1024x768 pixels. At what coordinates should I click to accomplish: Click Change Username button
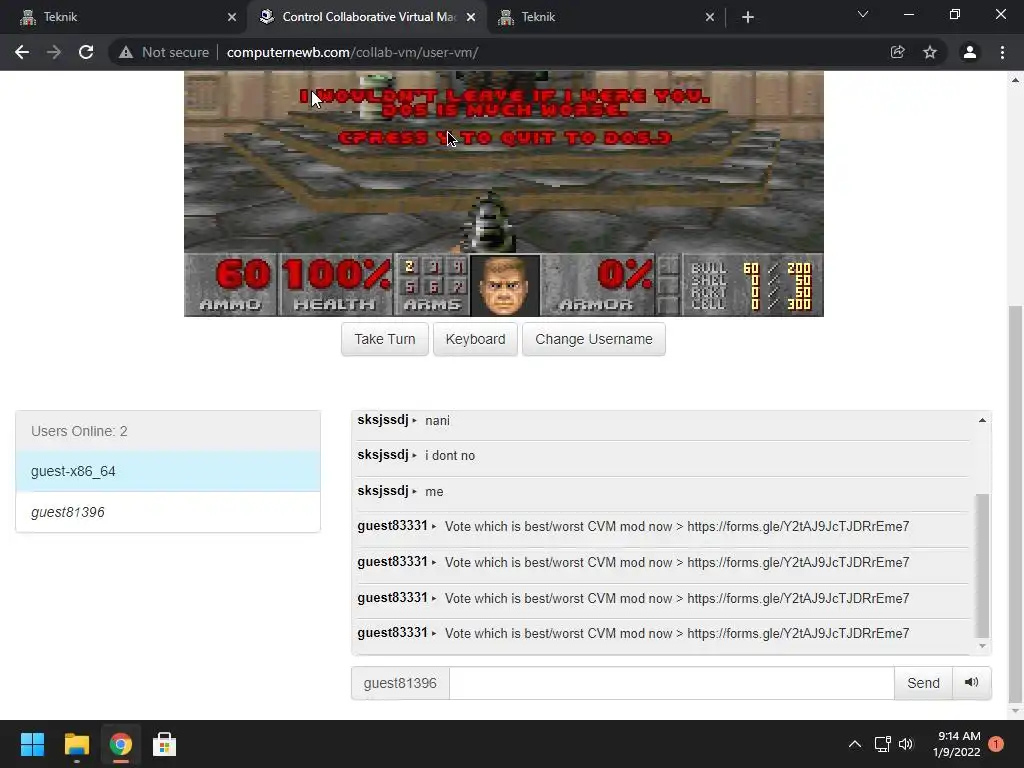594,339
